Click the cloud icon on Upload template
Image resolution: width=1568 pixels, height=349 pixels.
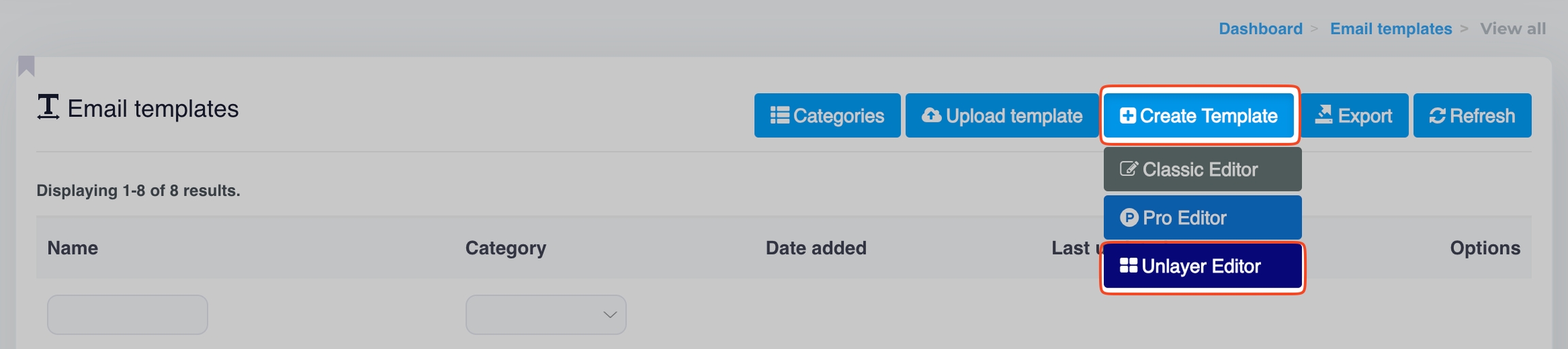(931, 116)
